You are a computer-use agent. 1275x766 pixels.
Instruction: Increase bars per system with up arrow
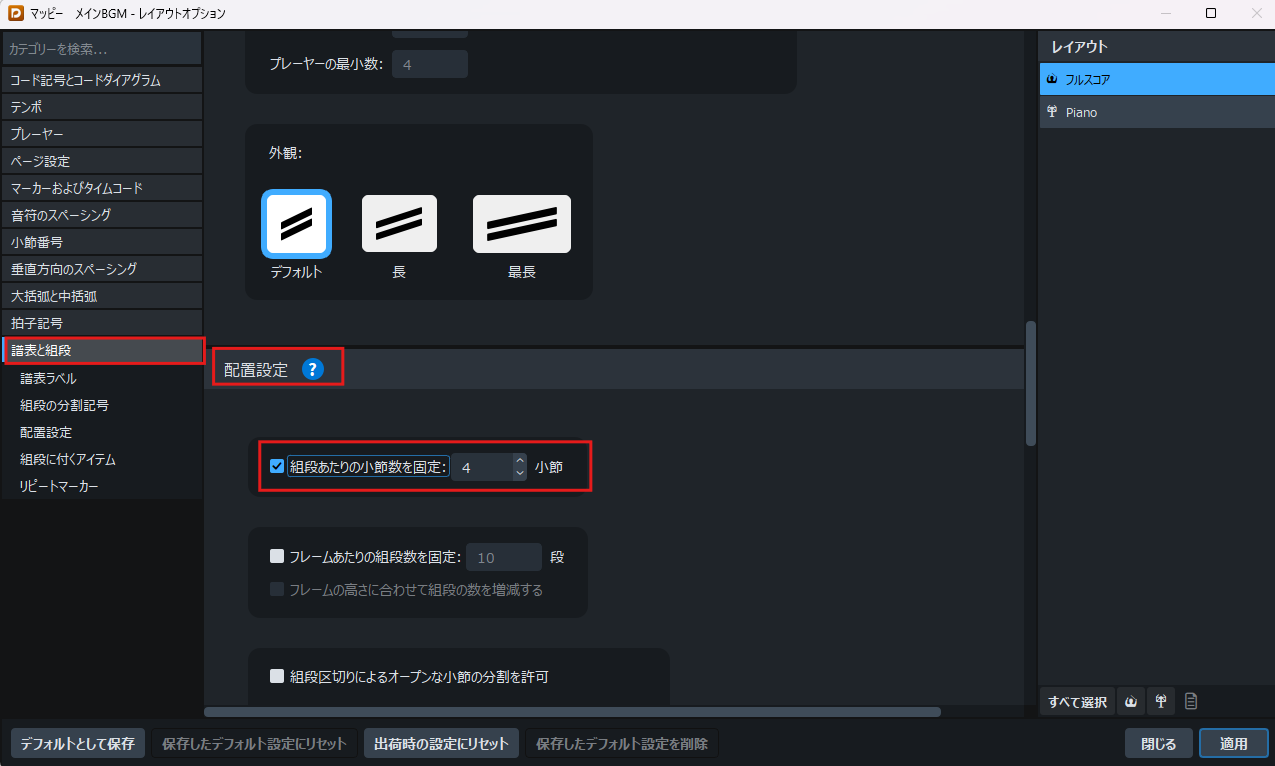pyautogui.click(x=519, y=460)
